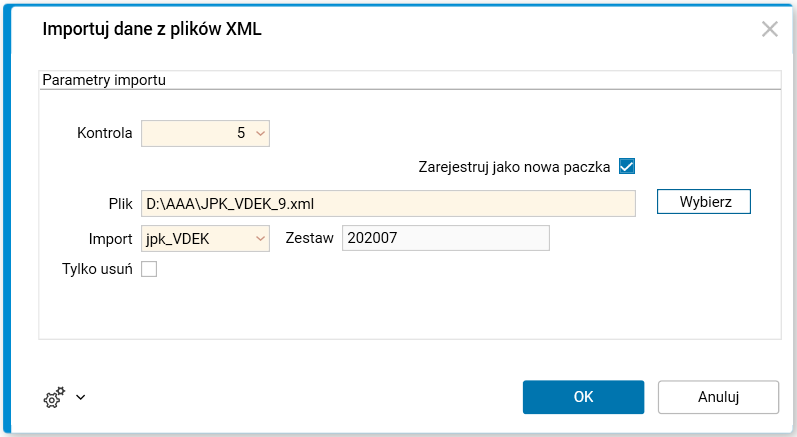
Task: Click the Tylko usuń label text
Action: [x=97, y=269]
